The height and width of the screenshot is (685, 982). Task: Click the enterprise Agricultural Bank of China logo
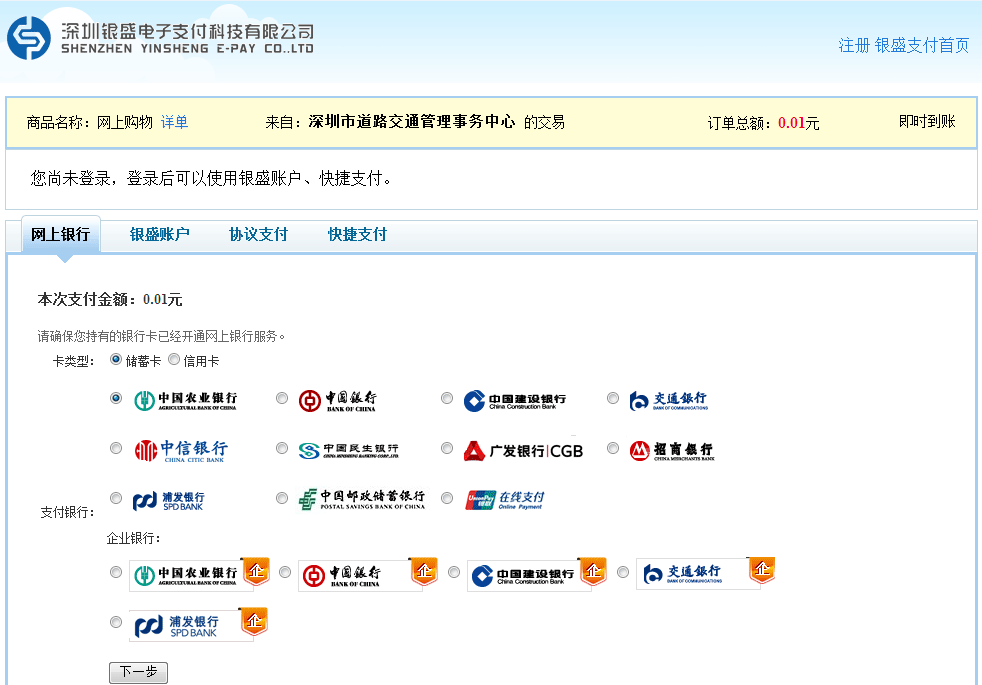click(199, 574)
